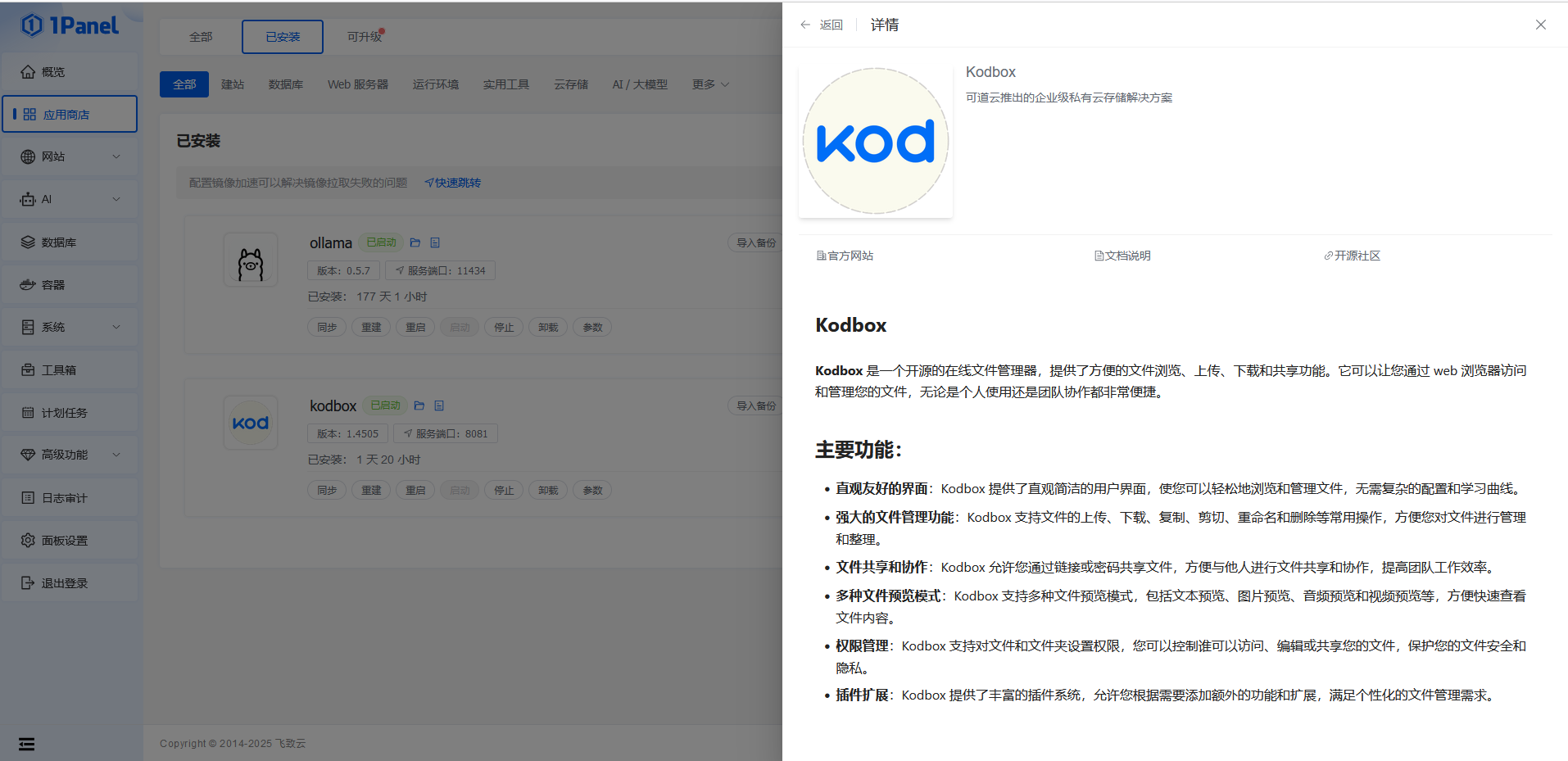1568x761 pixels.
Task: Expand the 高级功能 submenu chevron
Action: 116,455
